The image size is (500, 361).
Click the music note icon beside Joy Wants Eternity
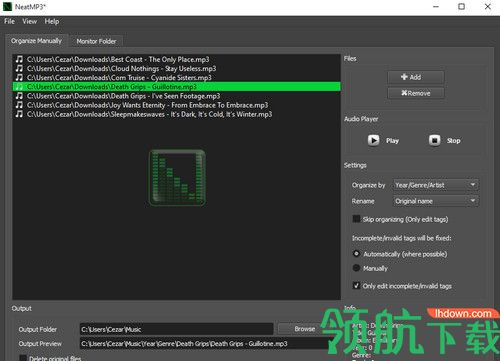[x=20, y=105]
